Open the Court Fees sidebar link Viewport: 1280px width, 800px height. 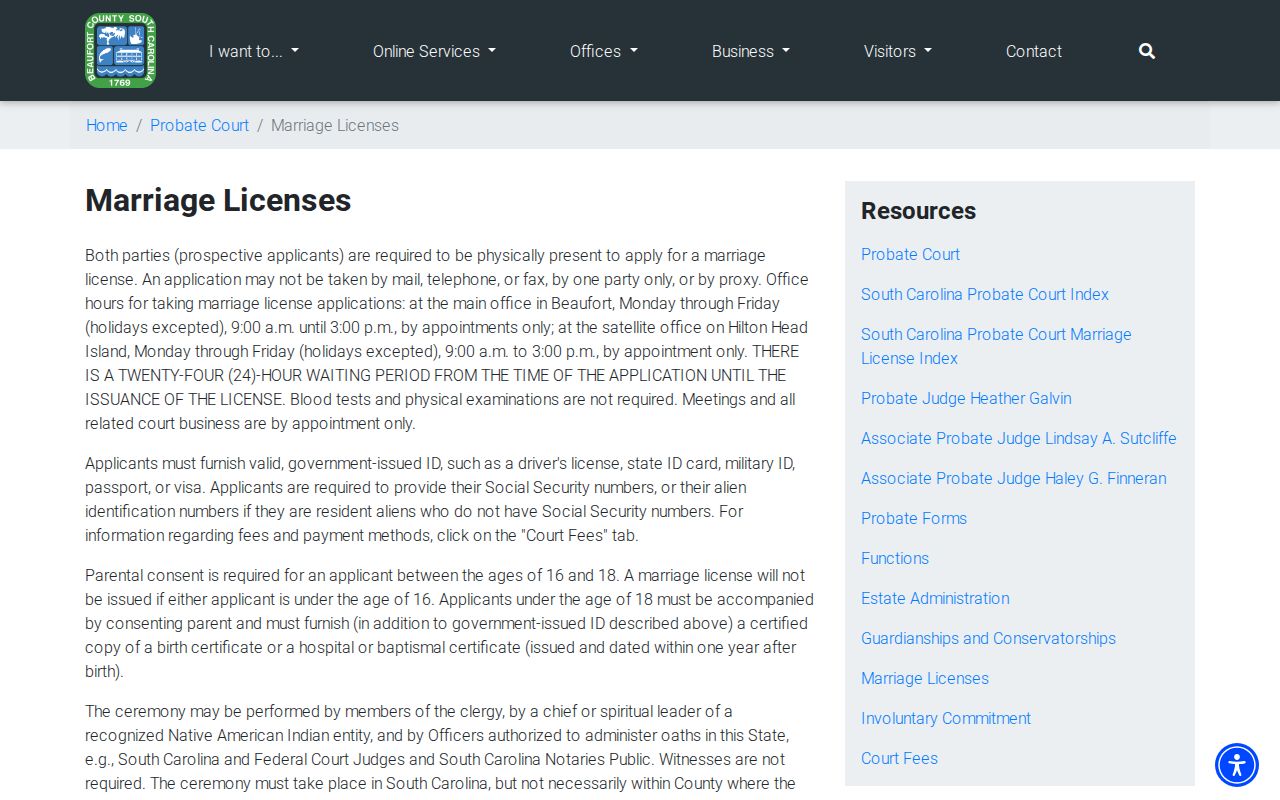899,758
